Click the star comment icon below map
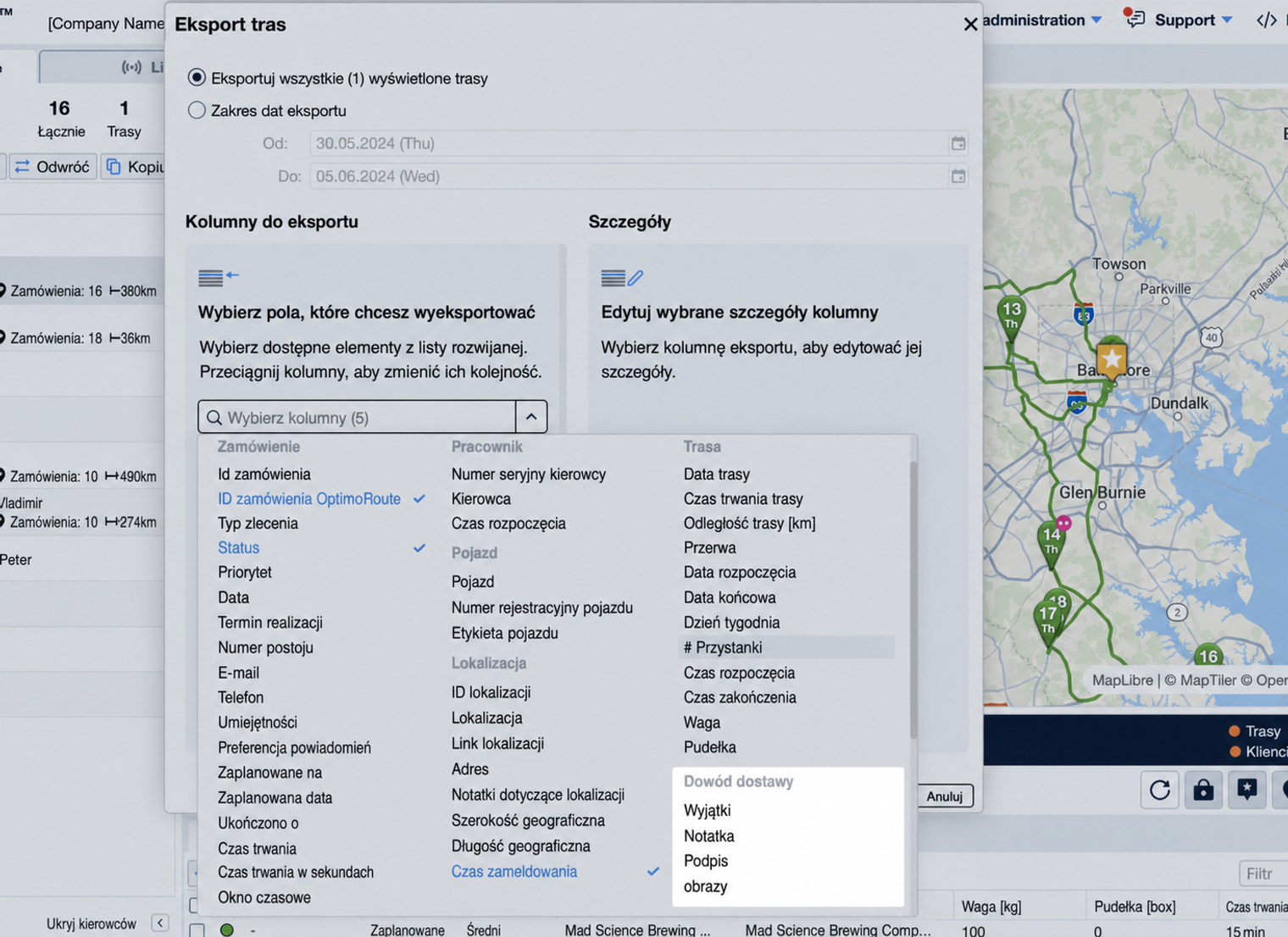1288x937 pixels. pos(1246,790)
